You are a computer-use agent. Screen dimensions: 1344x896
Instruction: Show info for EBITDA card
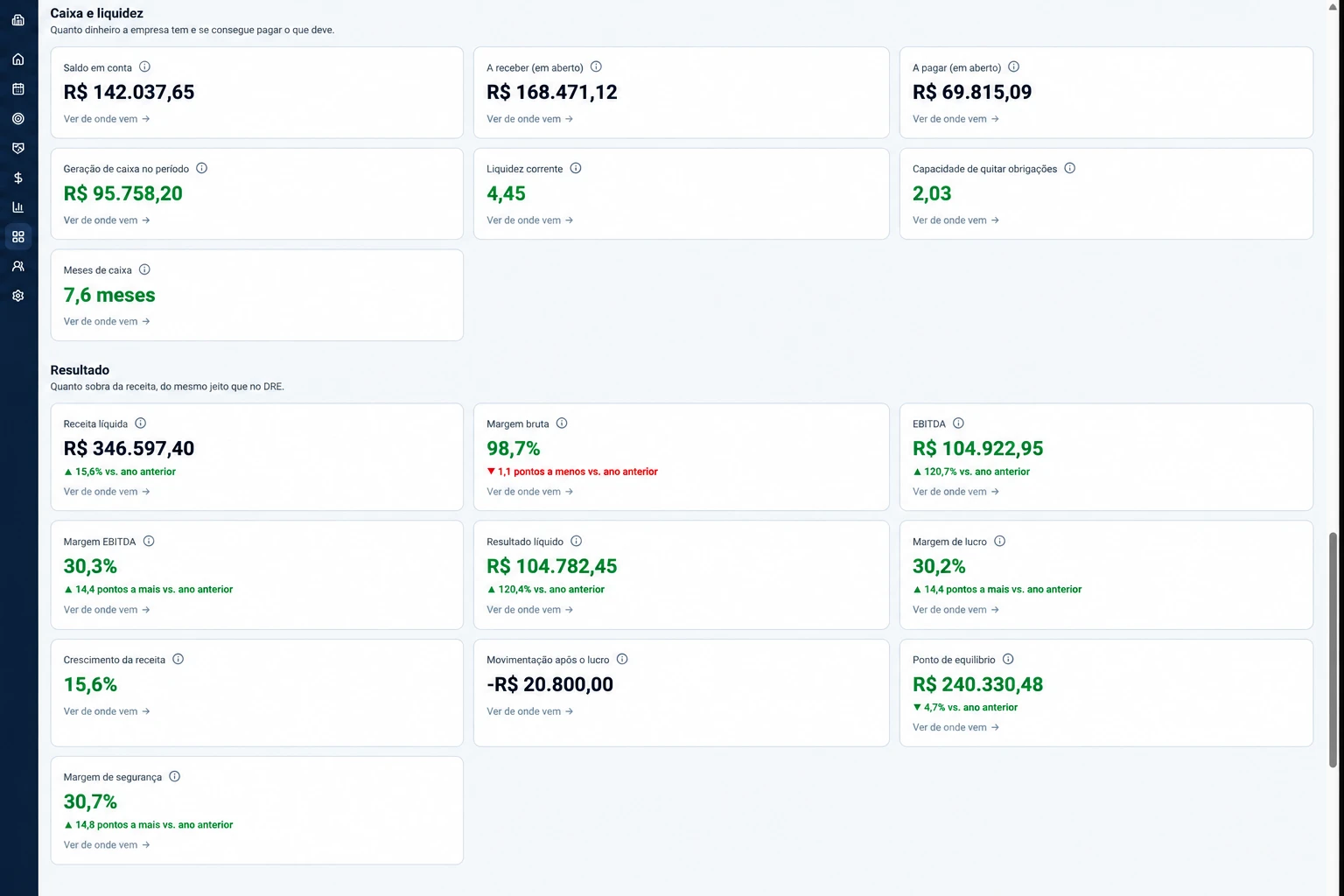click(x=958, y=423)
